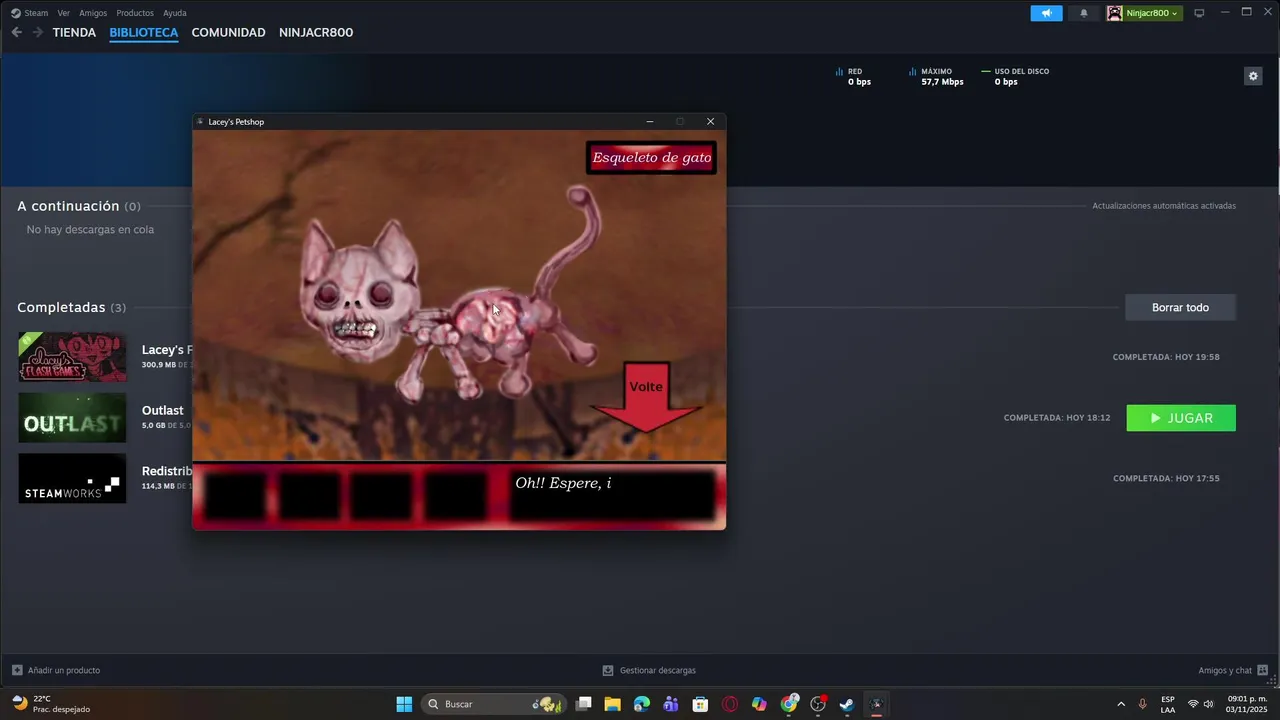Click the USO DEL DISCO stat
The height and width of the screenshot is (720, 1280).
click(1015, 77)
